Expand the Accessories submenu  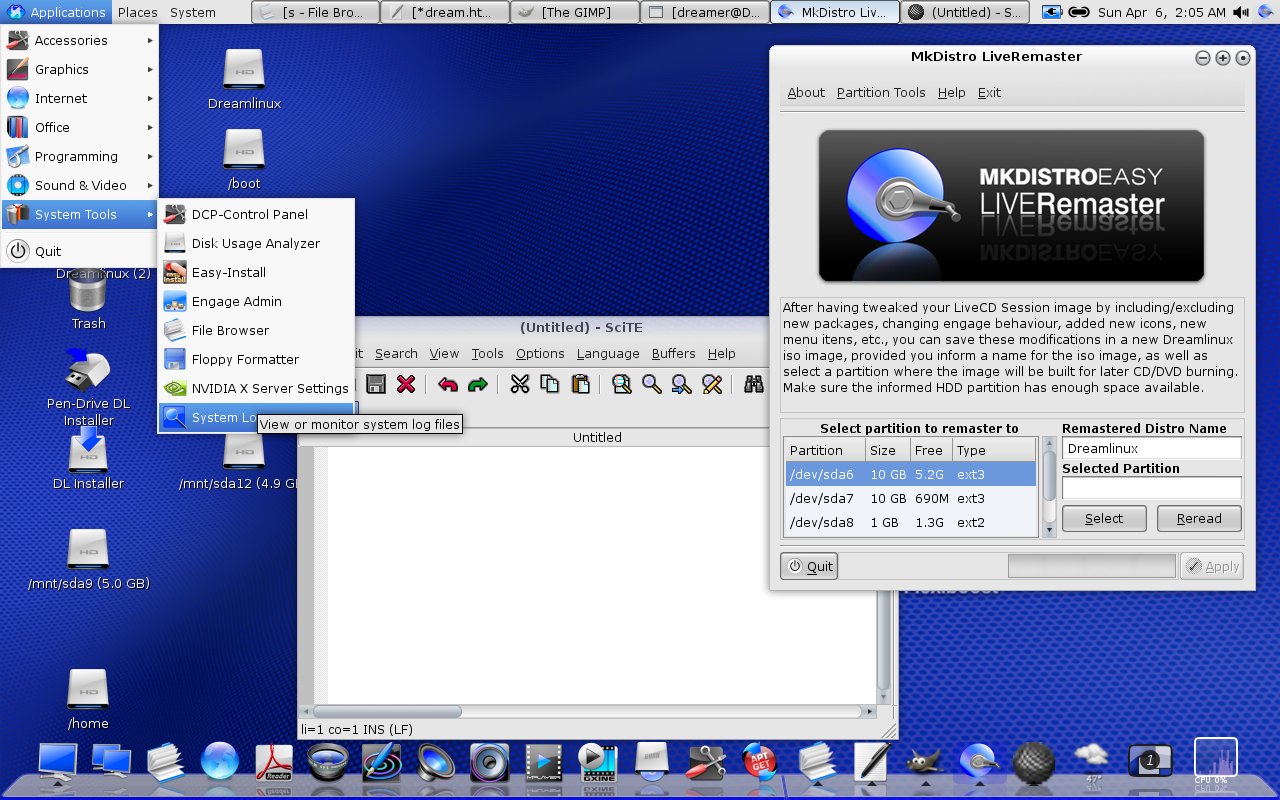click(x=80, y=40)
